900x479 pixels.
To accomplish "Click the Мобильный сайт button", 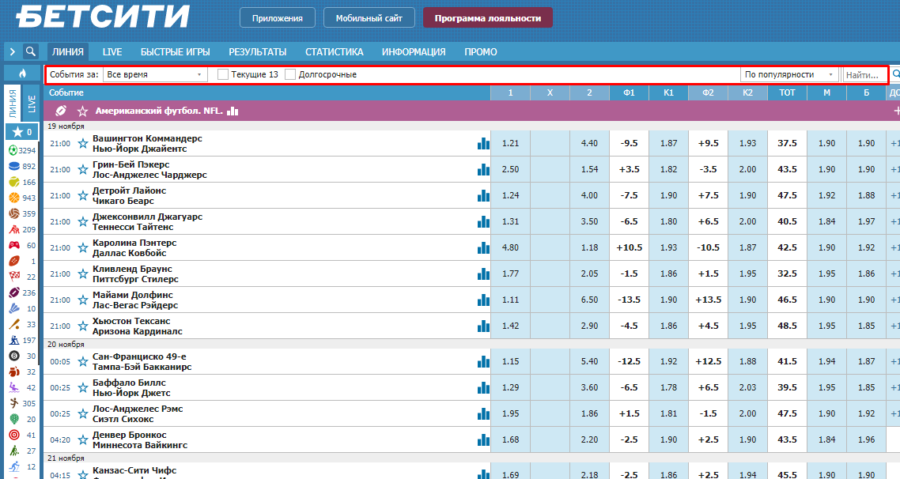I will [369, 17].
